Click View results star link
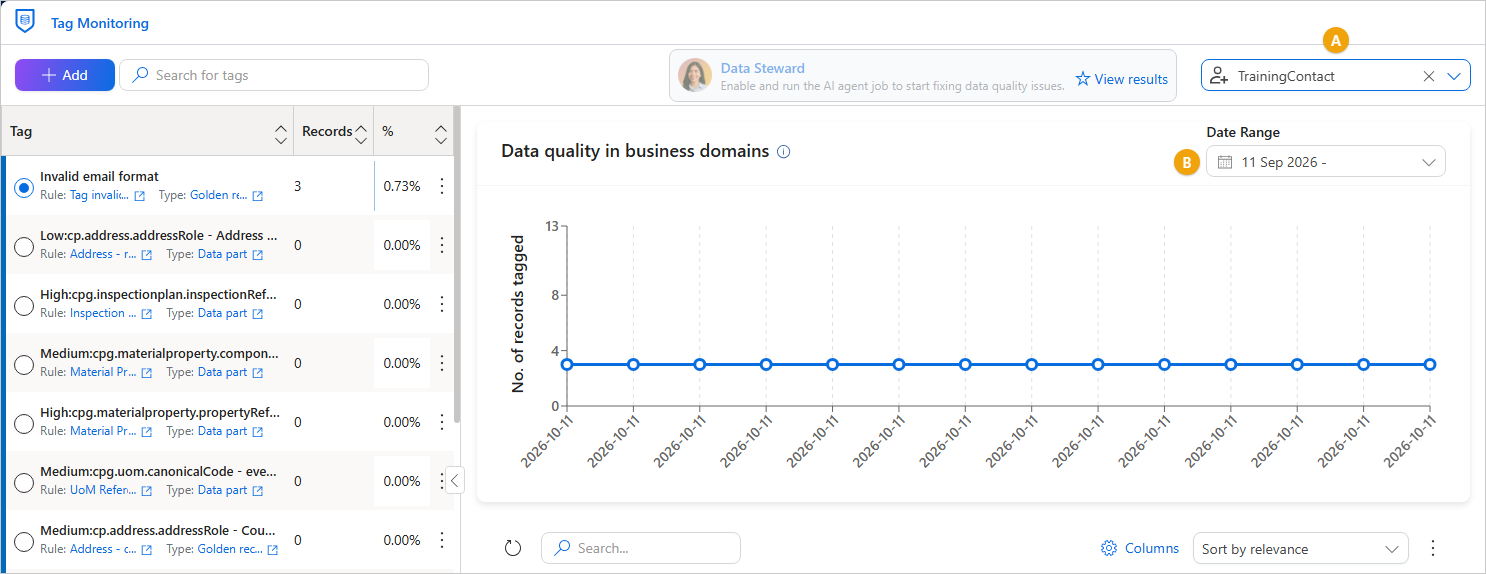 click(1121, 79)
